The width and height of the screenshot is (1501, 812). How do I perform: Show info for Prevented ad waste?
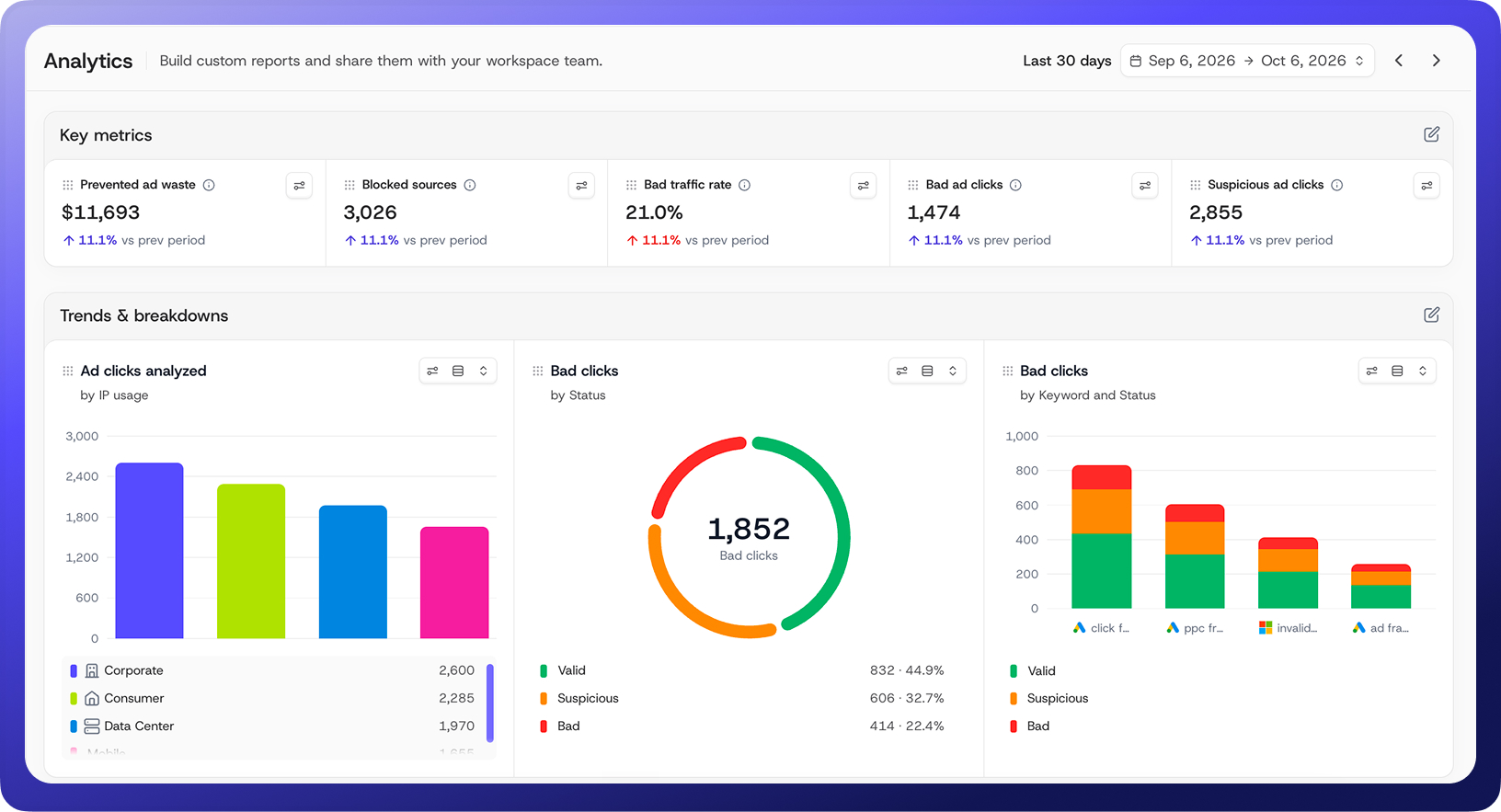[x=209, y=185]
